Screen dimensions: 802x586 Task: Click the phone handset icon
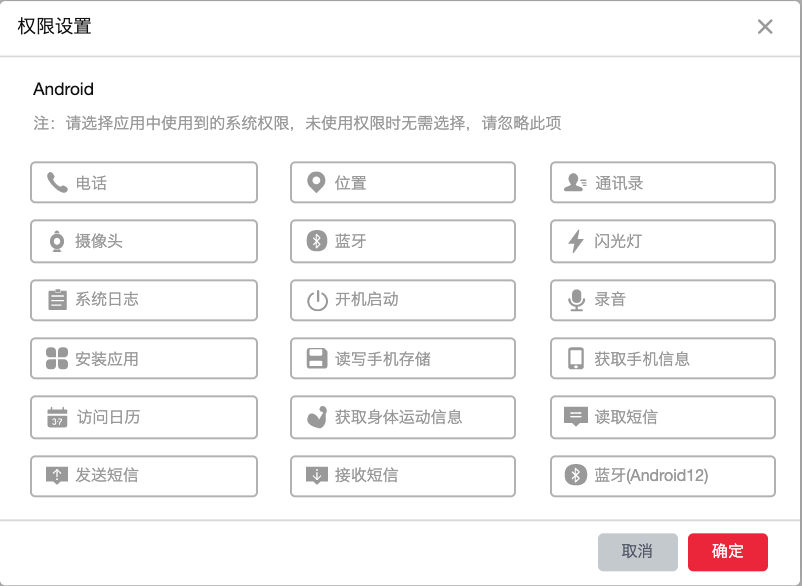(x=57, y=183)
